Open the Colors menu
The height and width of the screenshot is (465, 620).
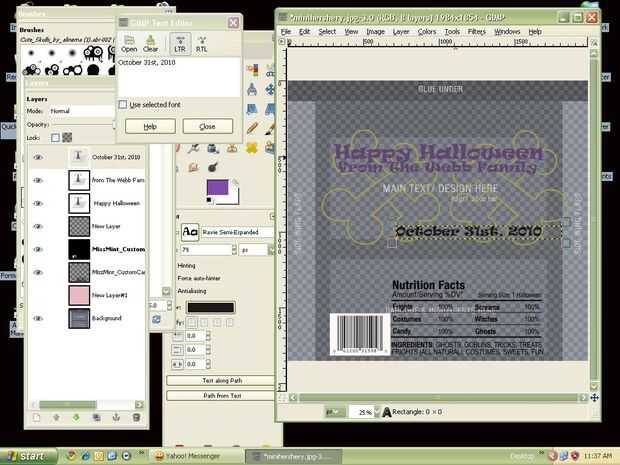click(427, 32)
